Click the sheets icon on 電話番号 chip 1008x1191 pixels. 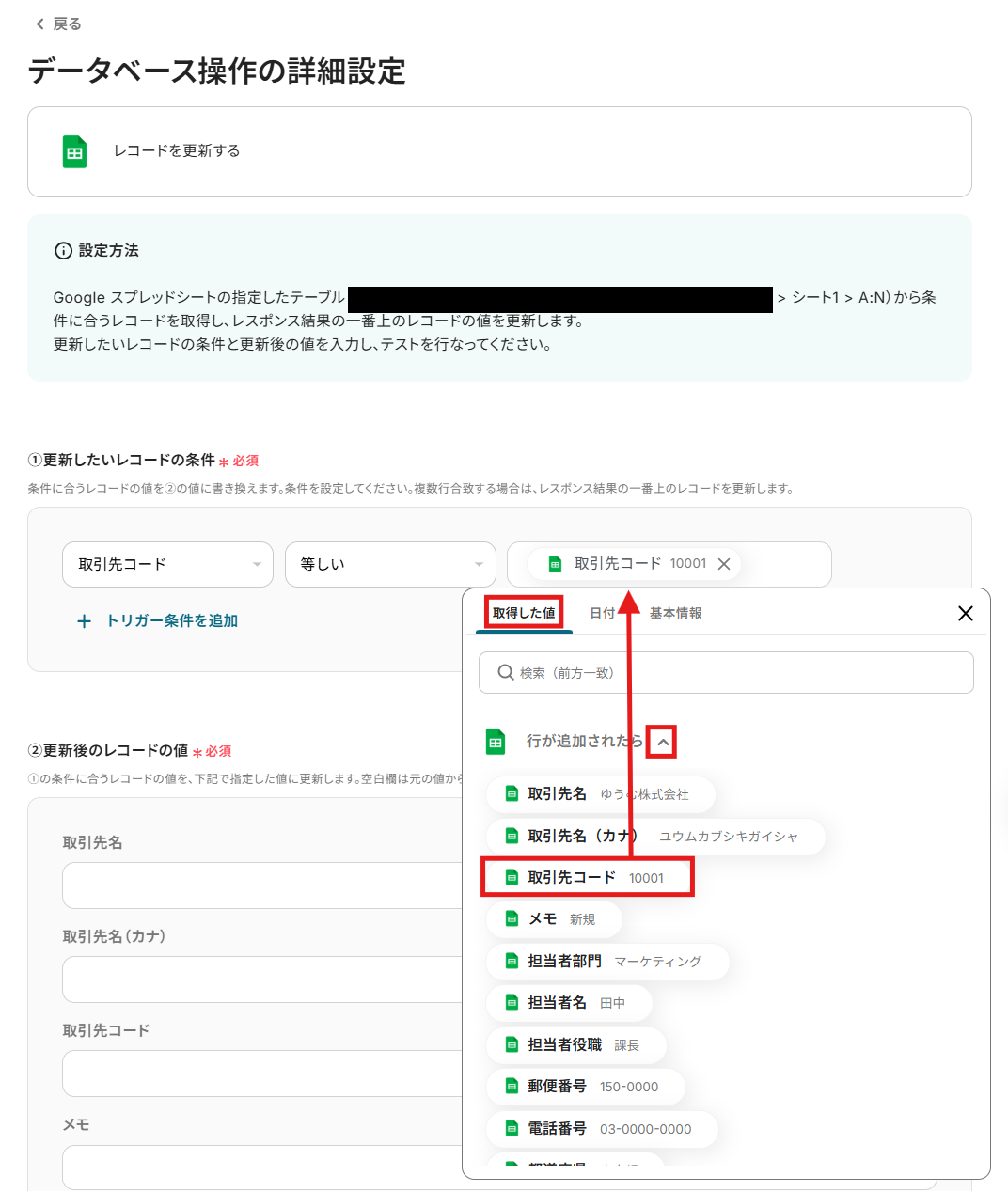tap(512, 1129)
